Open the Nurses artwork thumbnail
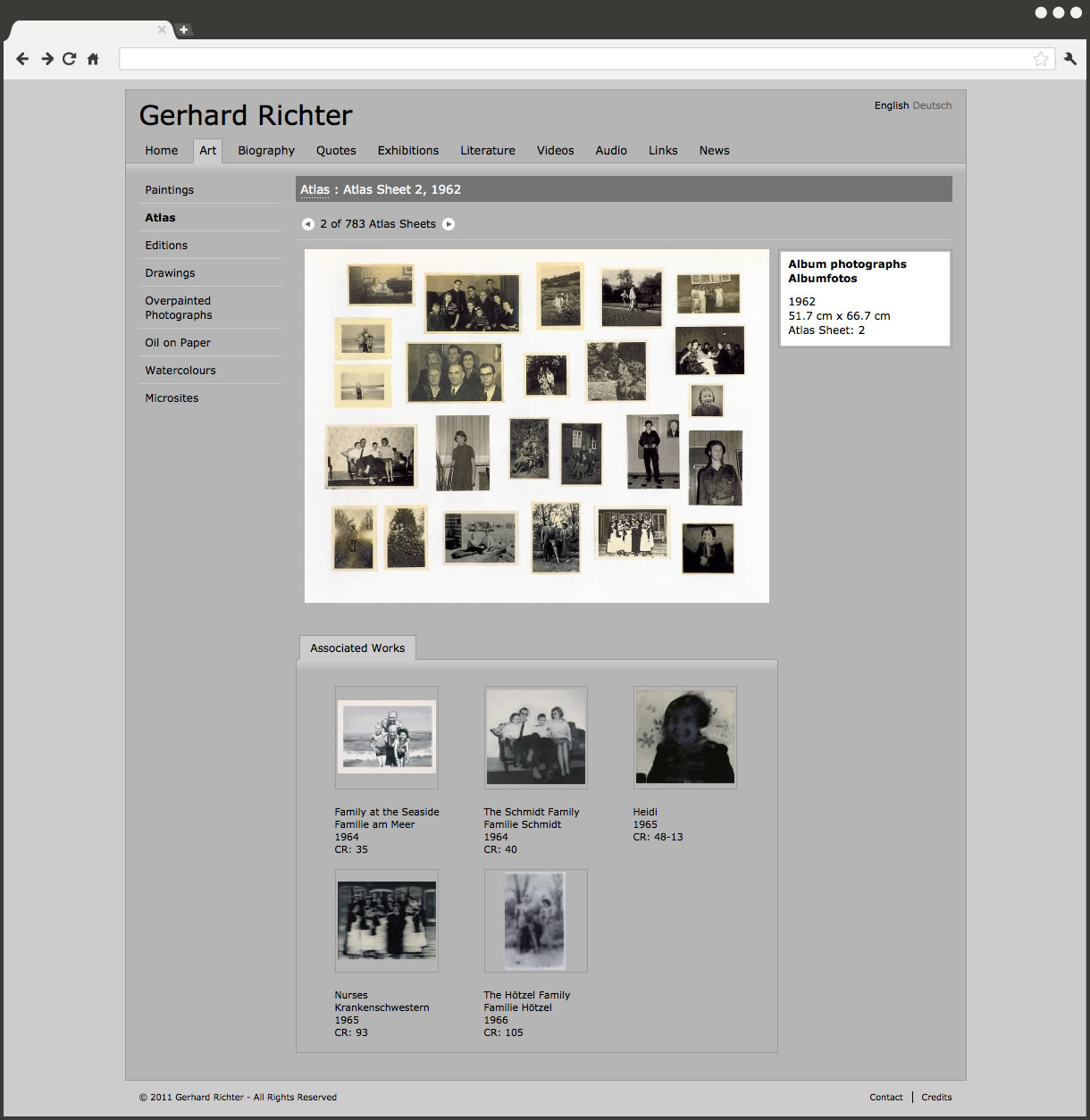This screenshot has width=1090, height=1120. [387, 921]
